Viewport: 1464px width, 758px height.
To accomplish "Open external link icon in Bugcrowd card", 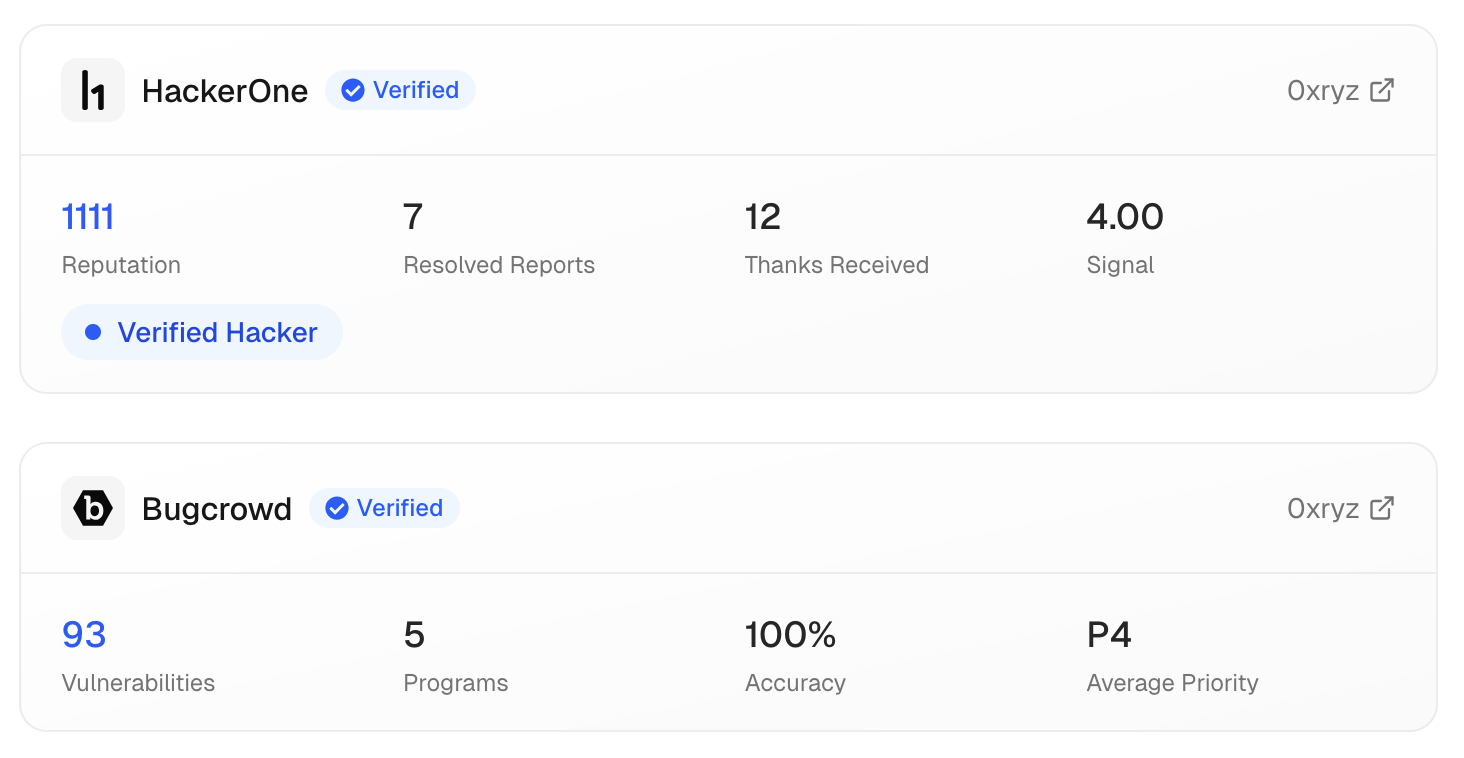I will [x=1382, y=508].
